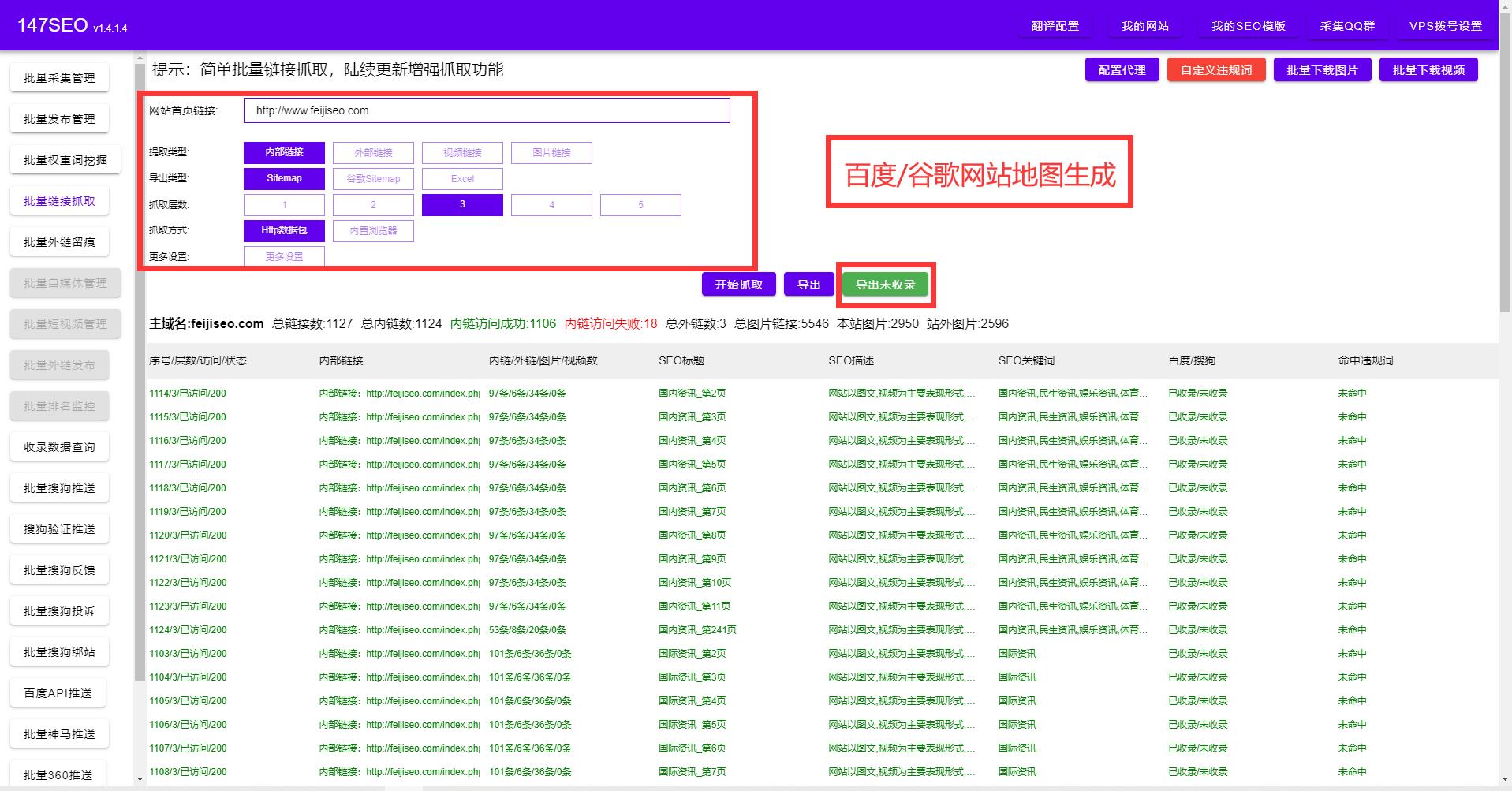1512x791 pixels.
Task: Switch export type to Excel
Action: 461,178
